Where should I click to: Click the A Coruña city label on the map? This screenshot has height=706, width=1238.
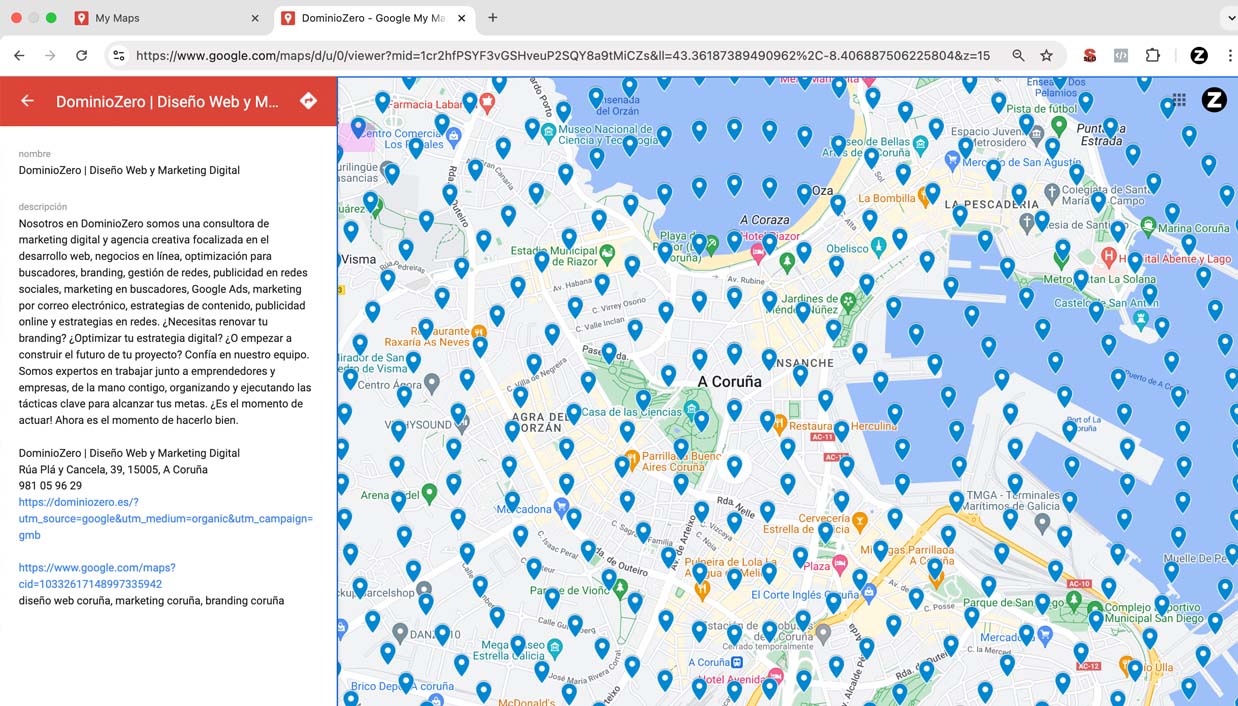729,382
